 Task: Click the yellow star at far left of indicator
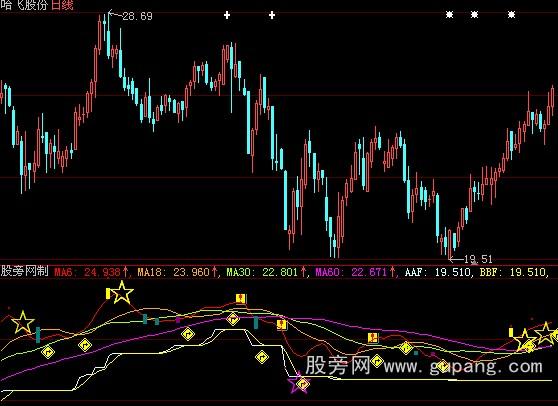coord(23,322)
